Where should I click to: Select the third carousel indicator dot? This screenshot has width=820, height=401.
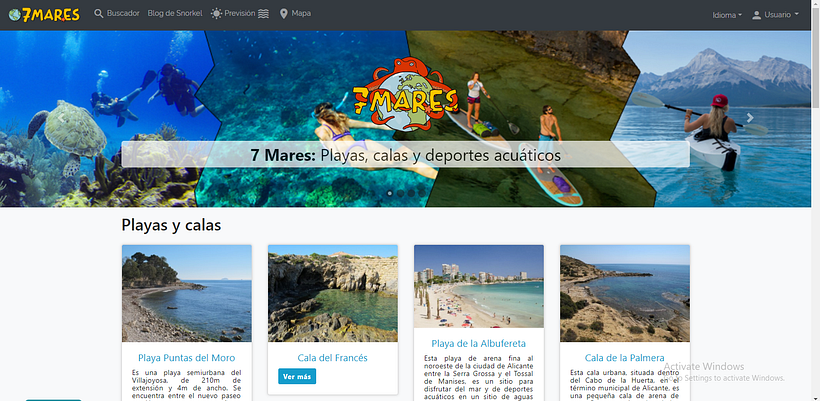411,193
